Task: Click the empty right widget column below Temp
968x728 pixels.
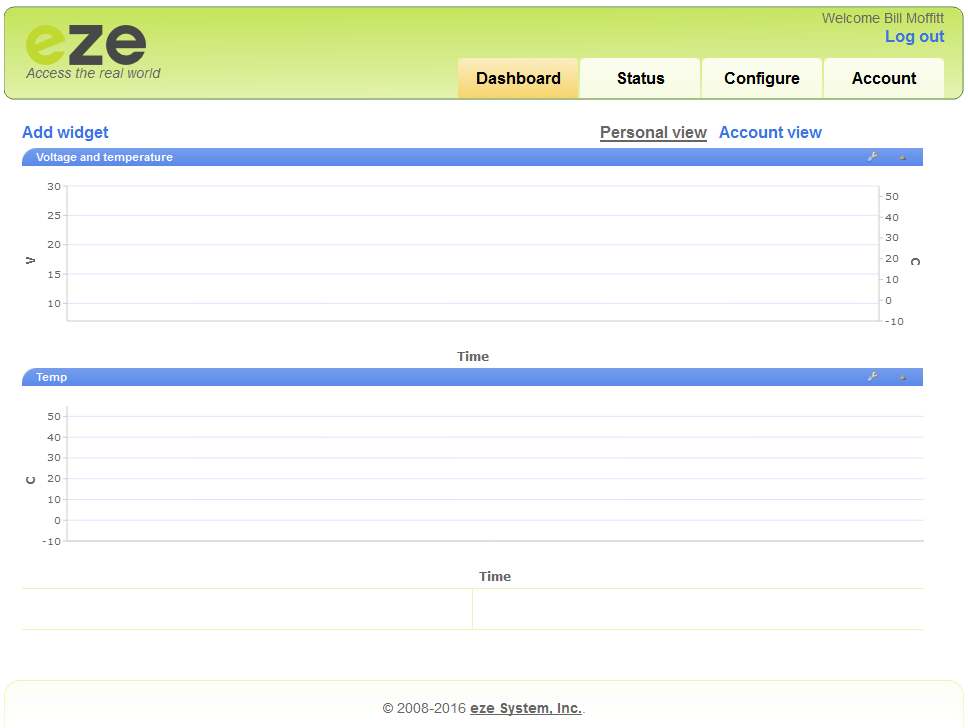Action: 698,609
